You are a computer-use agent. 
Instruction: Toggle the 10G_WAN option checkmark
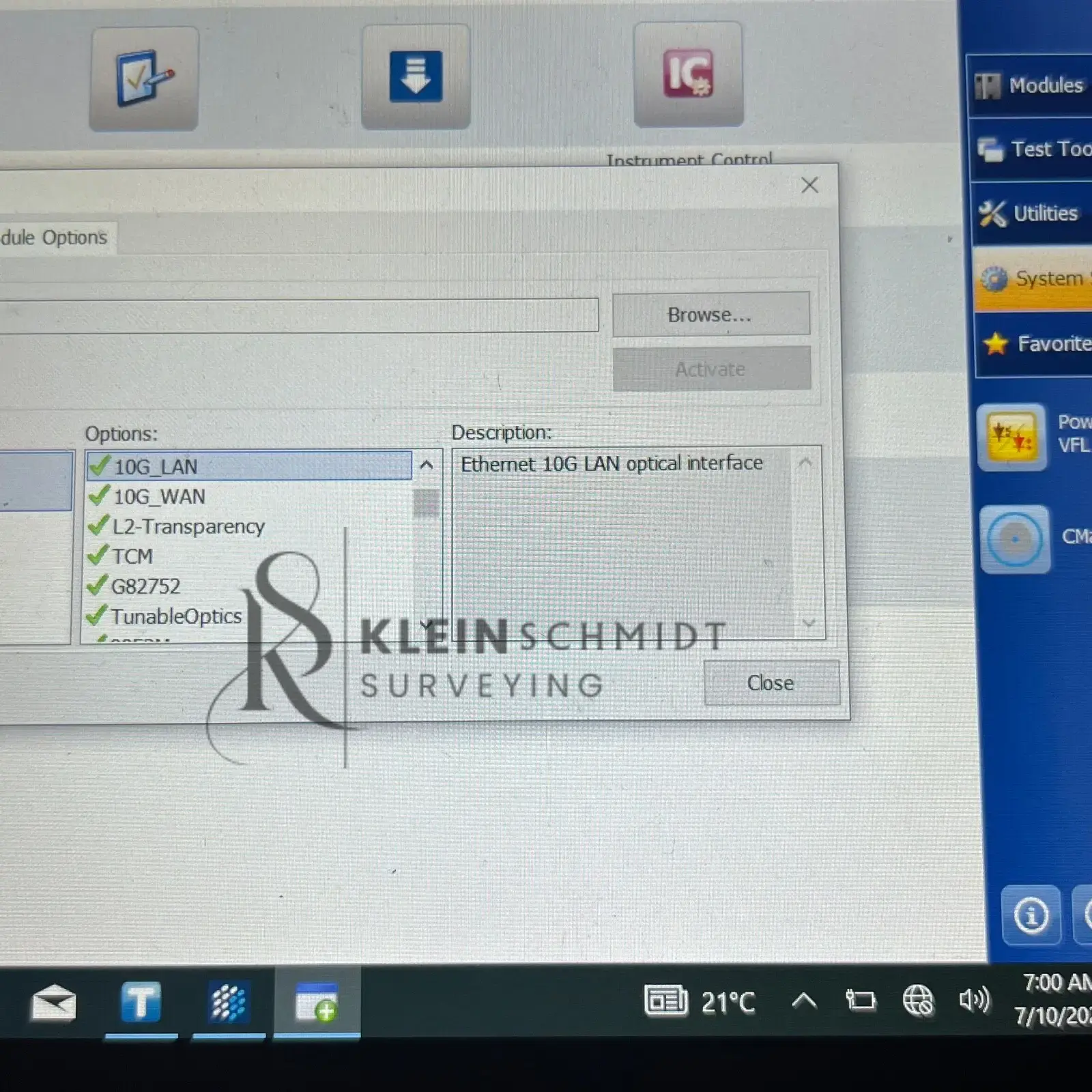coord(100,496)
